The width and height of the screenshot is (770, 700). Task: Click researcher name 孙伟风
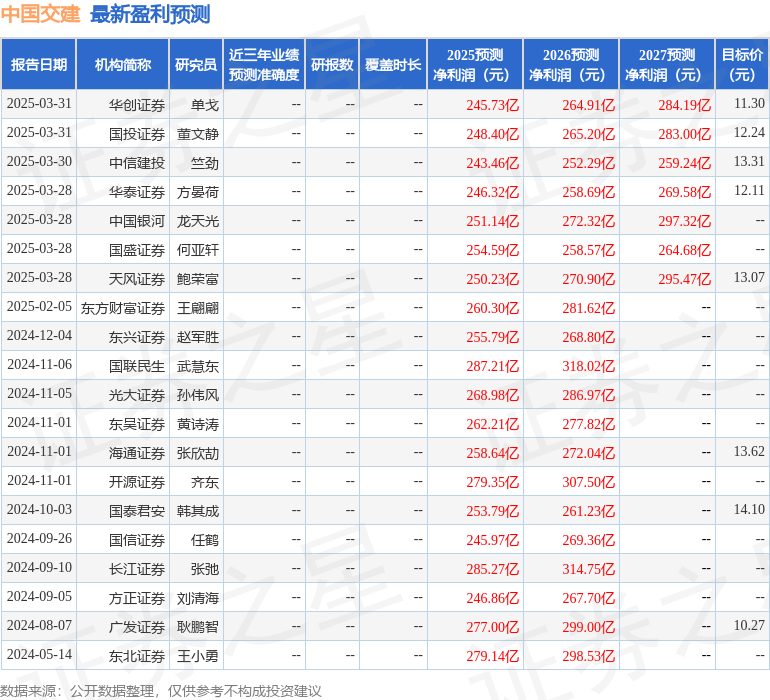tap(198, 395)
